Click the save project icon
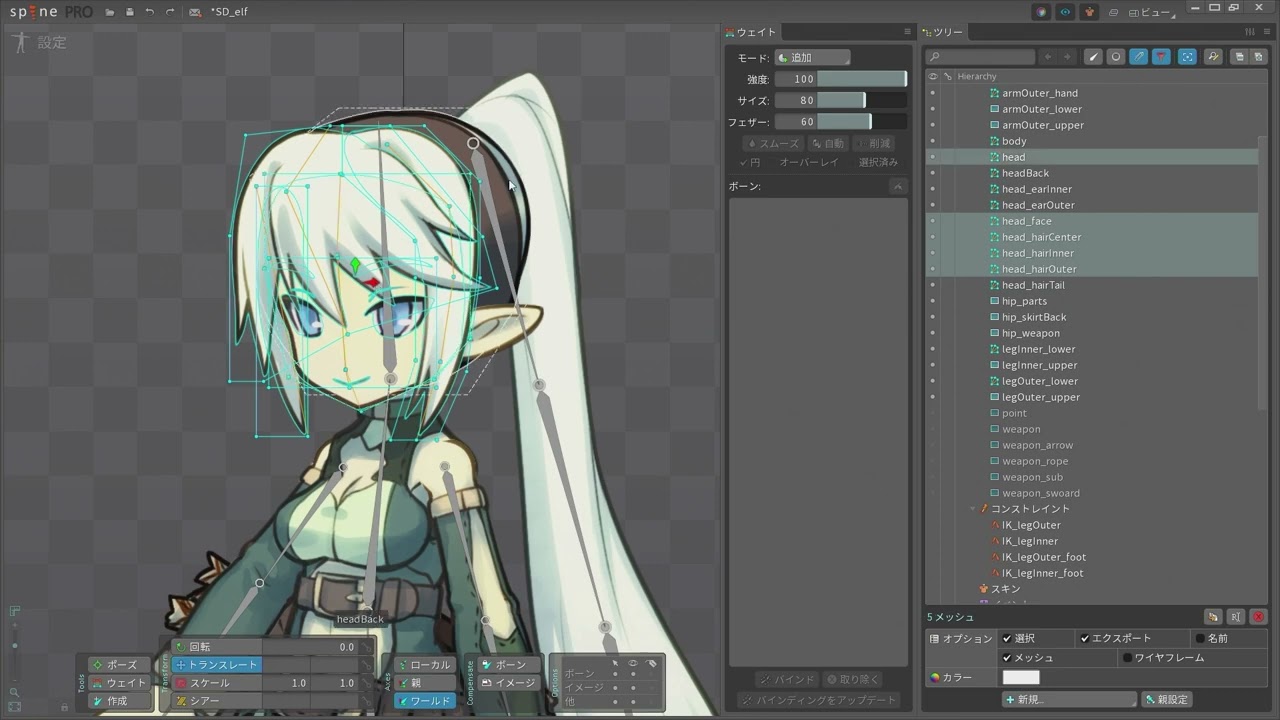The height and width of the screenshot is (720, 1280). [x=129, y=12]
